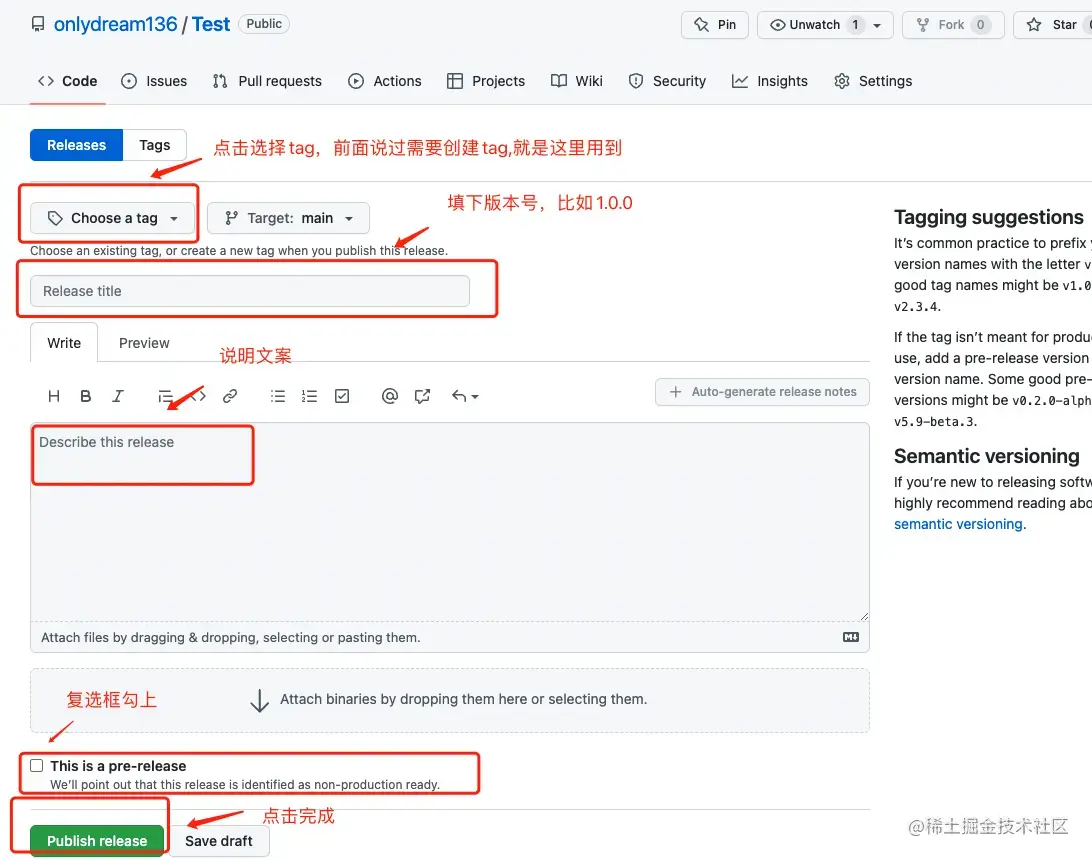Click the Tagging suggestions heading
Viewport: 1092px width, 860px height.
[x=989, y=217]
